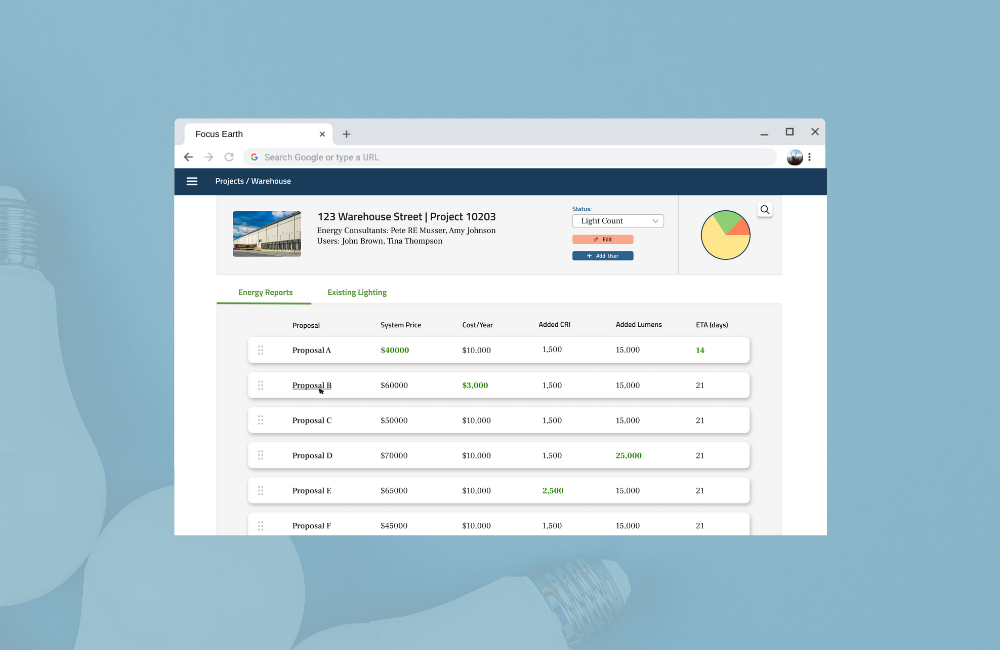This screenshot has width=1000, height=650.
Task: Click the browser forward arrow
Action: pos(209,157)
